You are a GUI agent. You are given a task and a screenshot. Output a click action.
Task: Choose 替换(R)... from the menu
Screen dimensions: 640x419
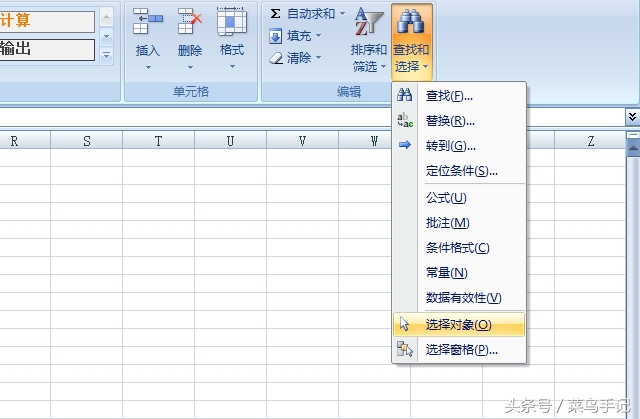[x=459, y=121]
